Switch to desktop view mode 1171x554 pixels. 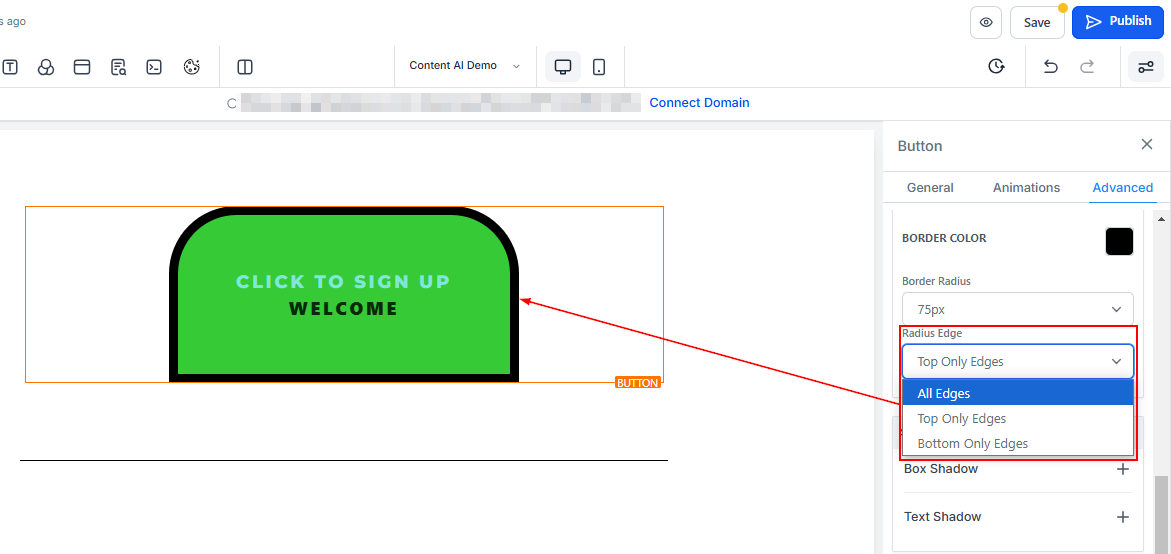(563, 67)
